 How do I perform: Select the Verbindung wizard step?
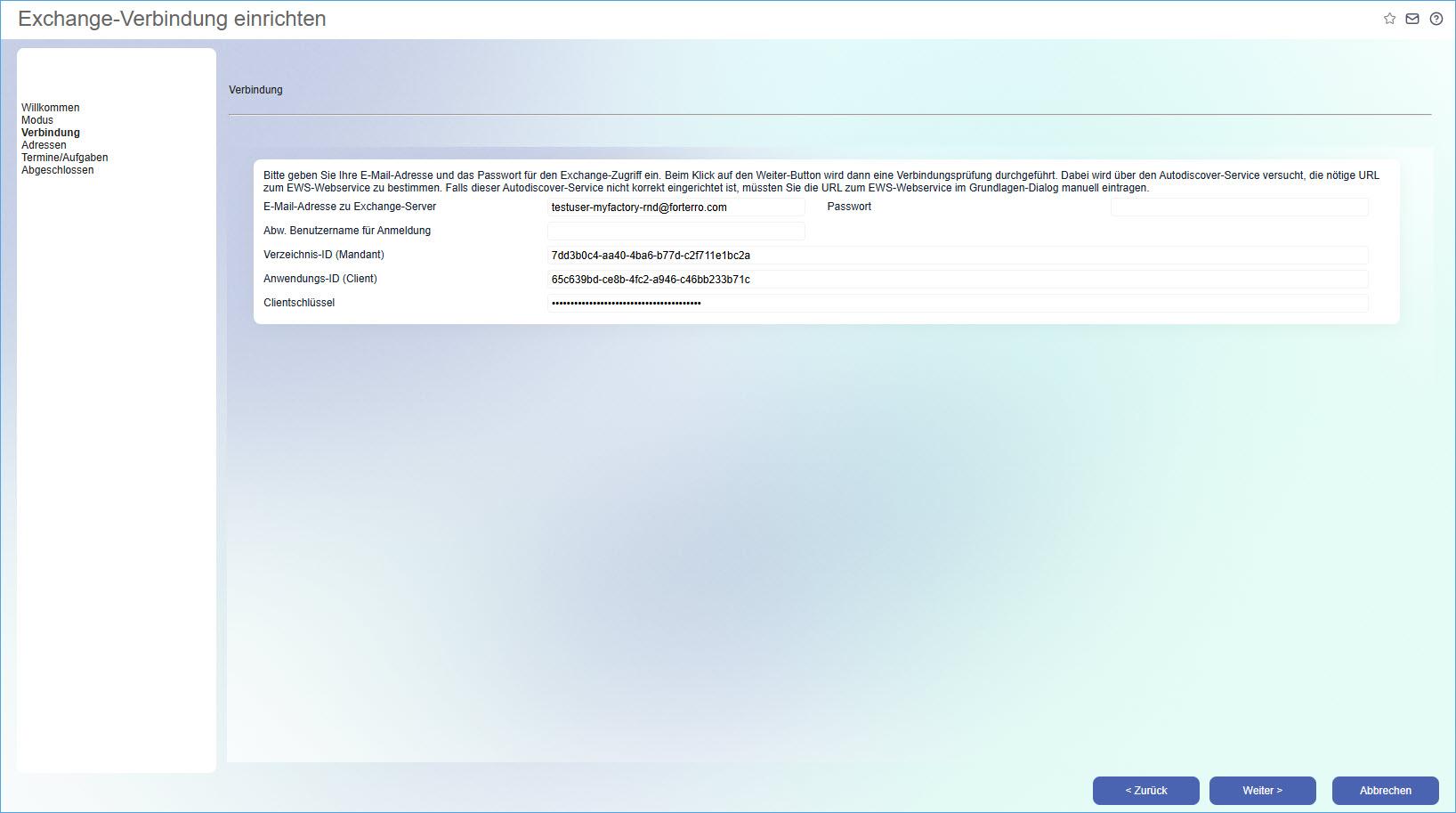[x=51, y=133]
